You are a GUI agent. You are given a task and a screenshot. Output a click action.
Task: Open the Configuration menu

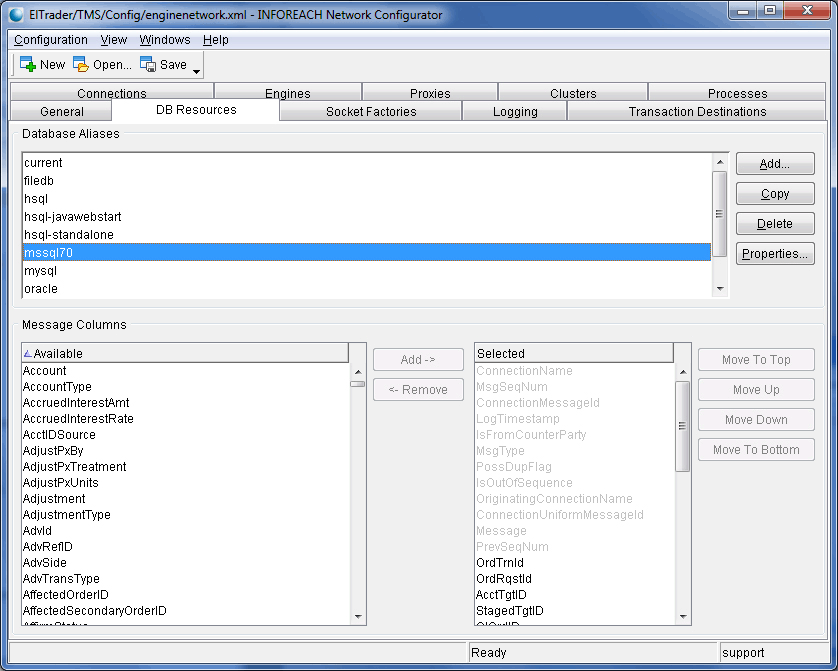pyautogui.click(x=51, y=40)
